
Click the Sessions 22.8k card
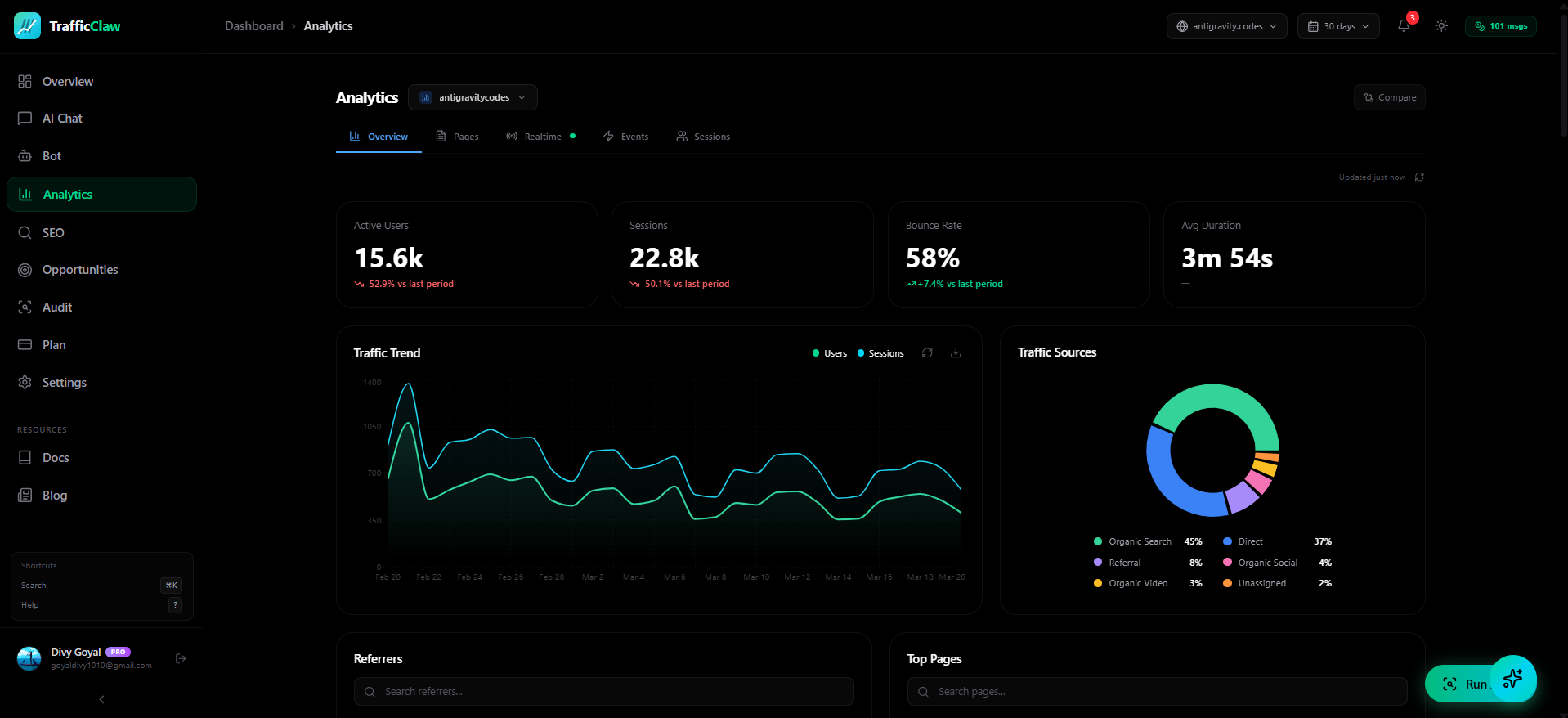(742, 255)
